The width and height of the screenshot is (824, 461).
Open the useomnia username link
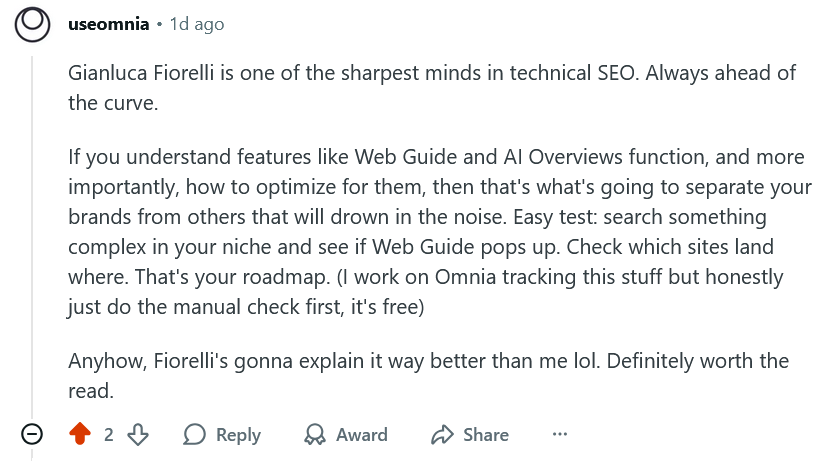click(106, 23)
